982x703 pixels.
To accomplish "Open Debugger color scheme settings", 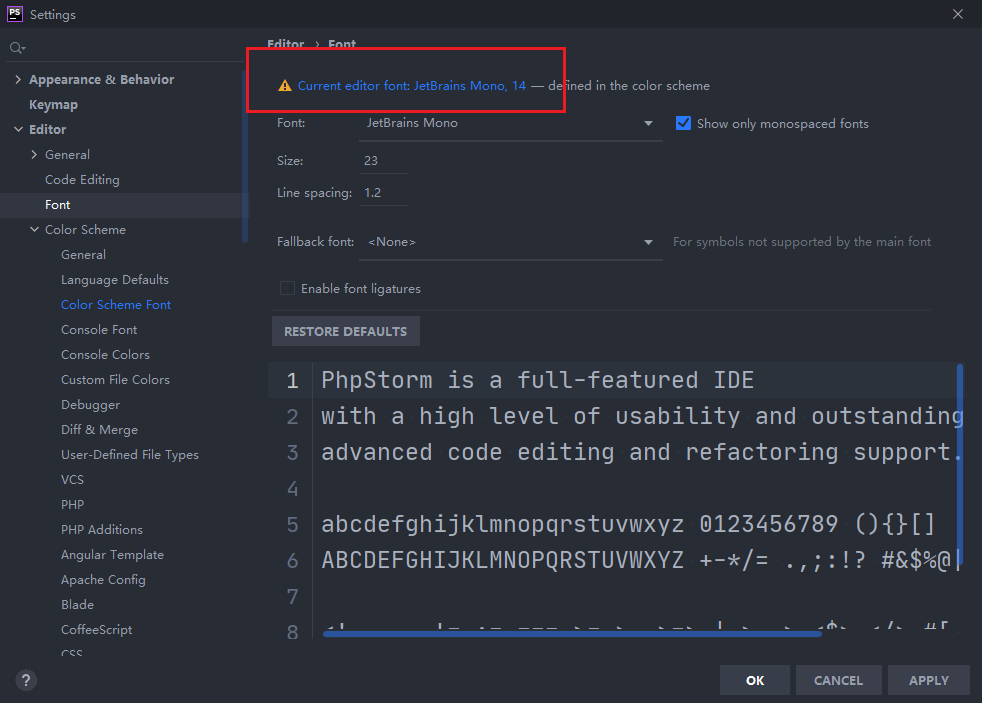I will pos(90,405).
